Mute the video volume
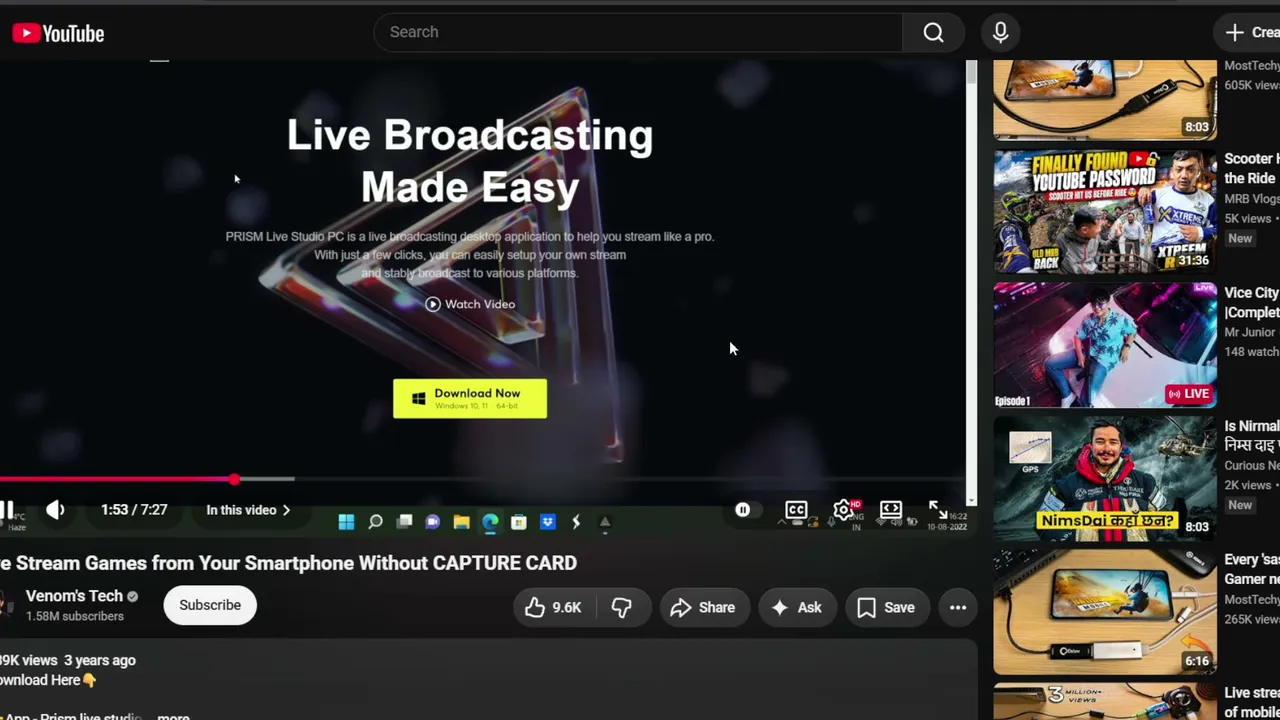This screenshot has height=720, width=1280. coord(55,510)
